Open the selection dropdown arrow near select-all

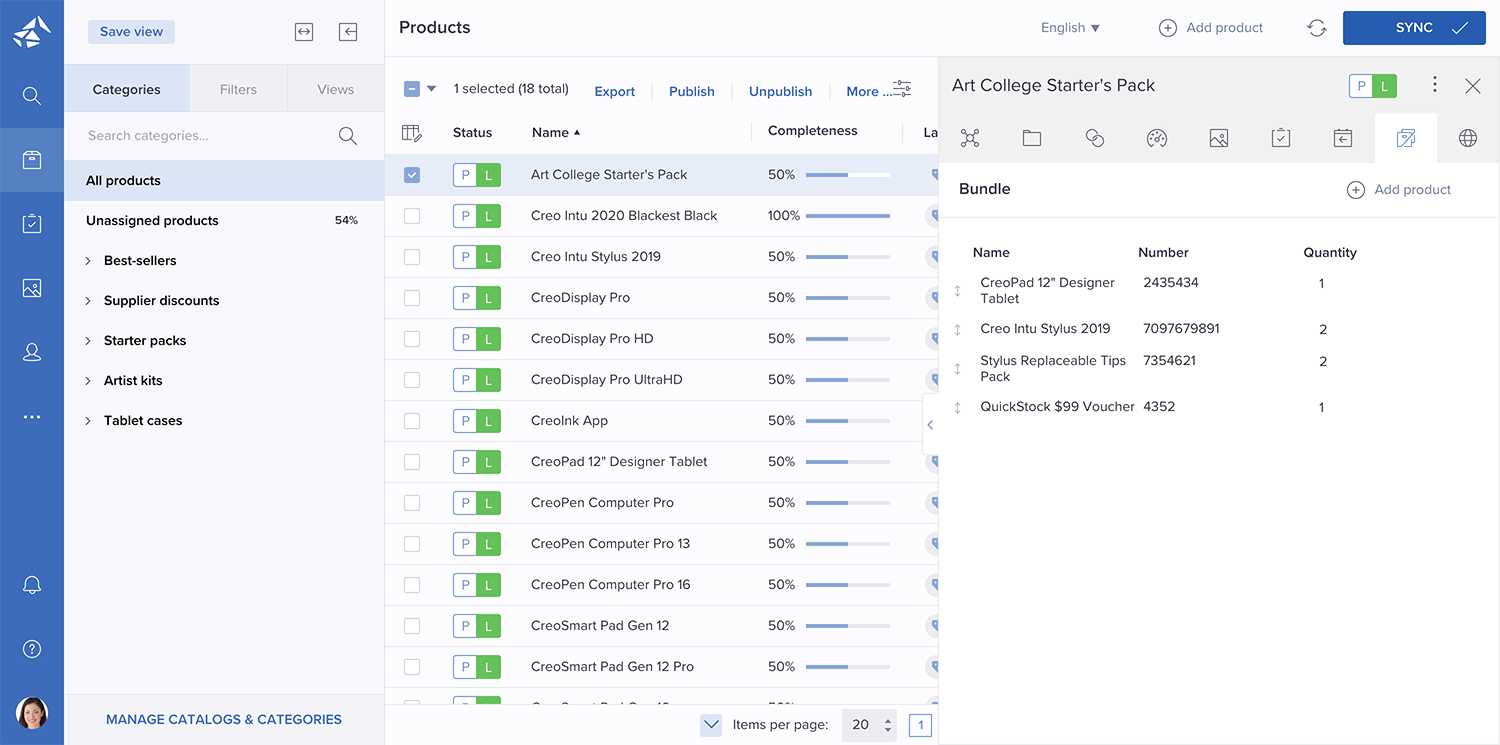point(432,89)
